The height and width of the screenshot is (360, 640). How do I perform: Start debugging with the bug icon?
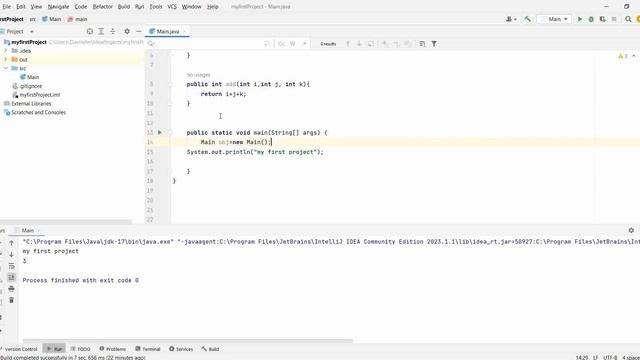pyautogui.click(x=591, y=19)
